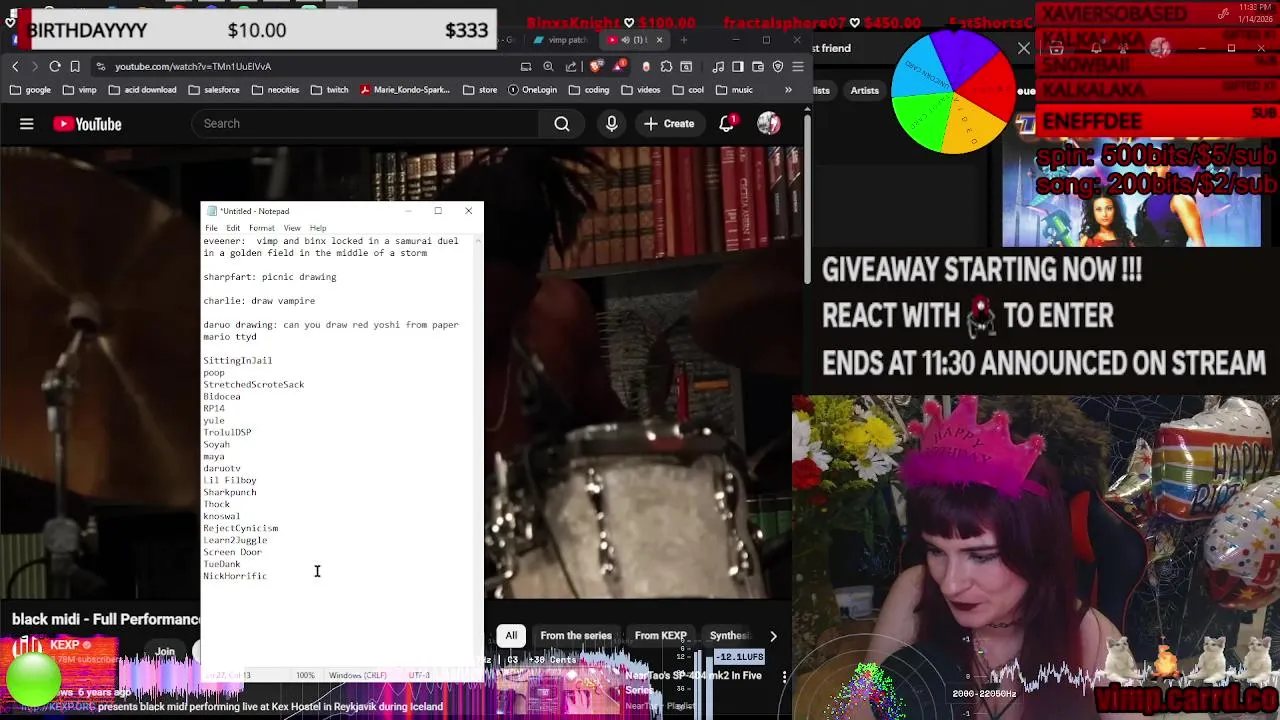The image size is (1280, 720).
Task: Open the OneLogin bookmark
Action: pyautogui.click(x=531, y=90)
